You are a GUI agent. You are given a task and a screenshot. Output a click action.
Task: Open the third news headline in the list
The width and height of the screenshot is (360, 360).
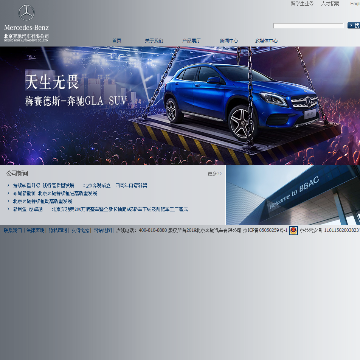point(42,201)
